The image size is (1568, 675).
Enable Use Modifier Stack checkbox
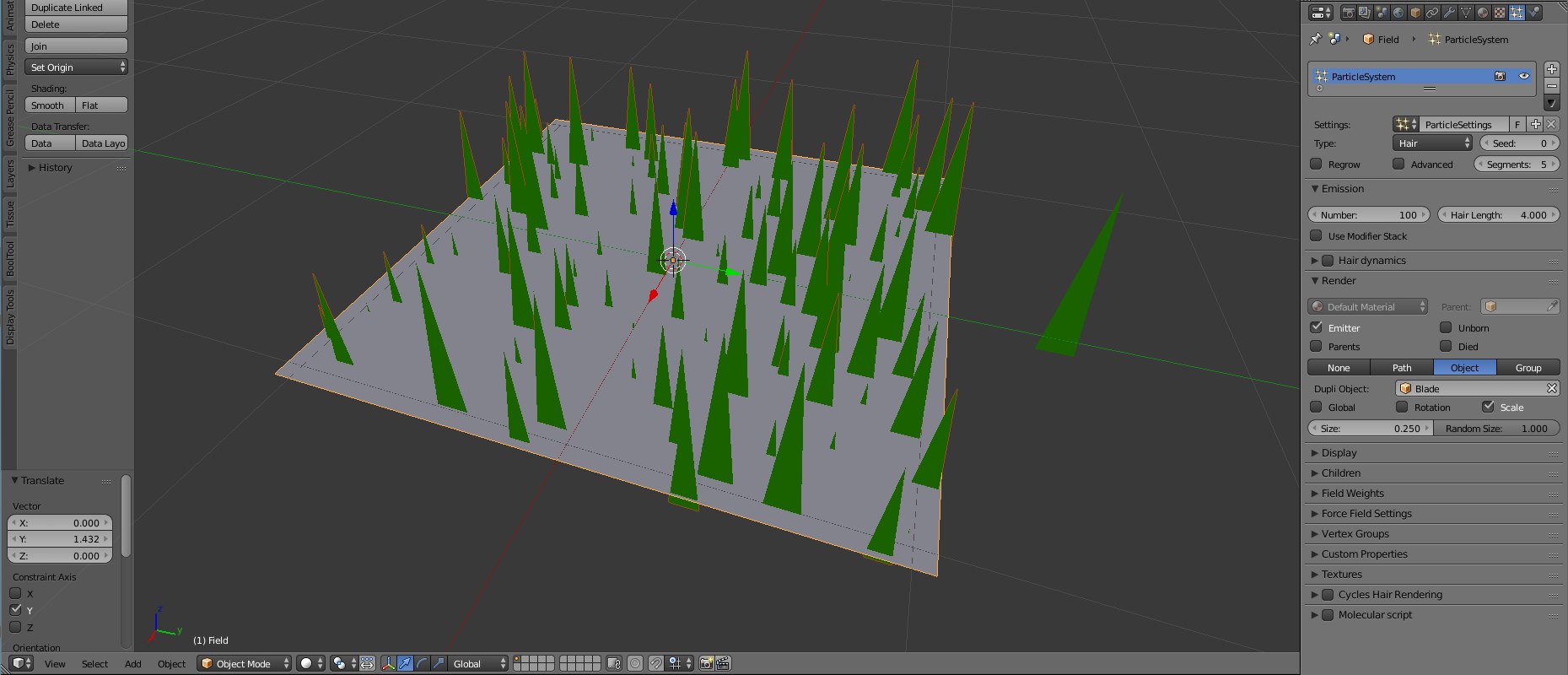[1316, 235]
